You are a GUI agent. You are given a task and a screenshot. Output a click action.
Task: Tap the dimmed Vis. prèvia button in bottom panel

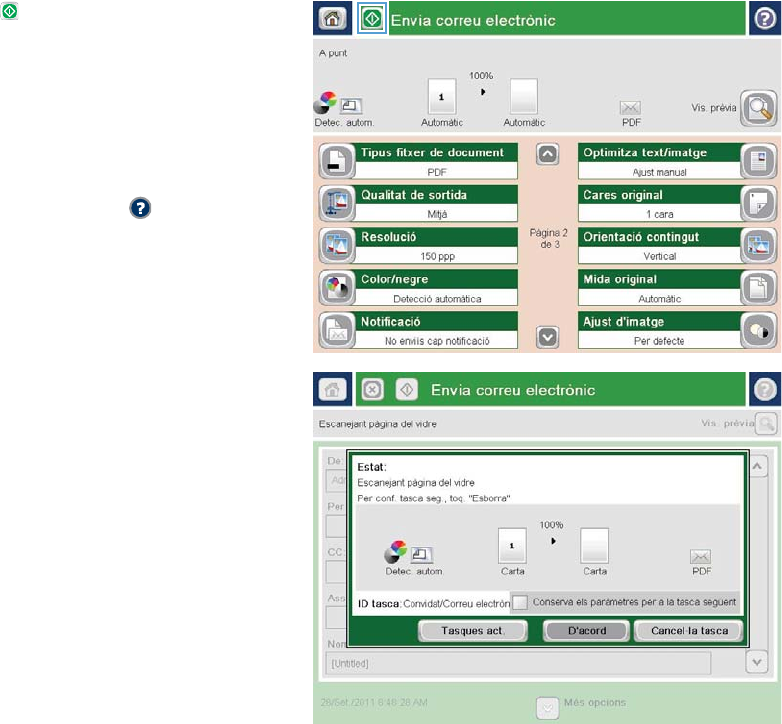coord(766,423)
